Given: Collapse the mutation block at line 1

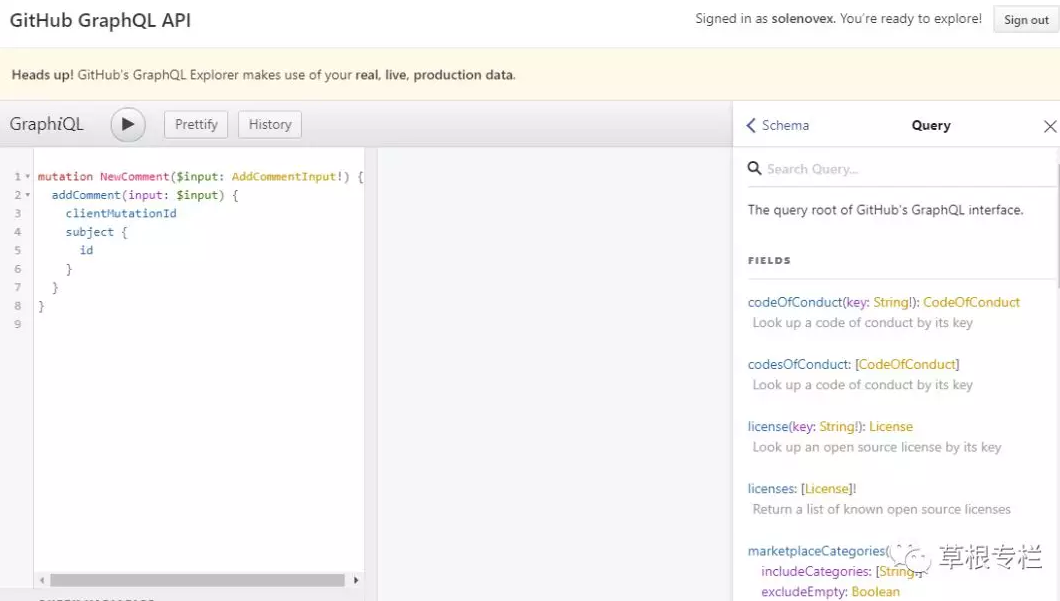Looking at the screenshot, I should (28, 177).
